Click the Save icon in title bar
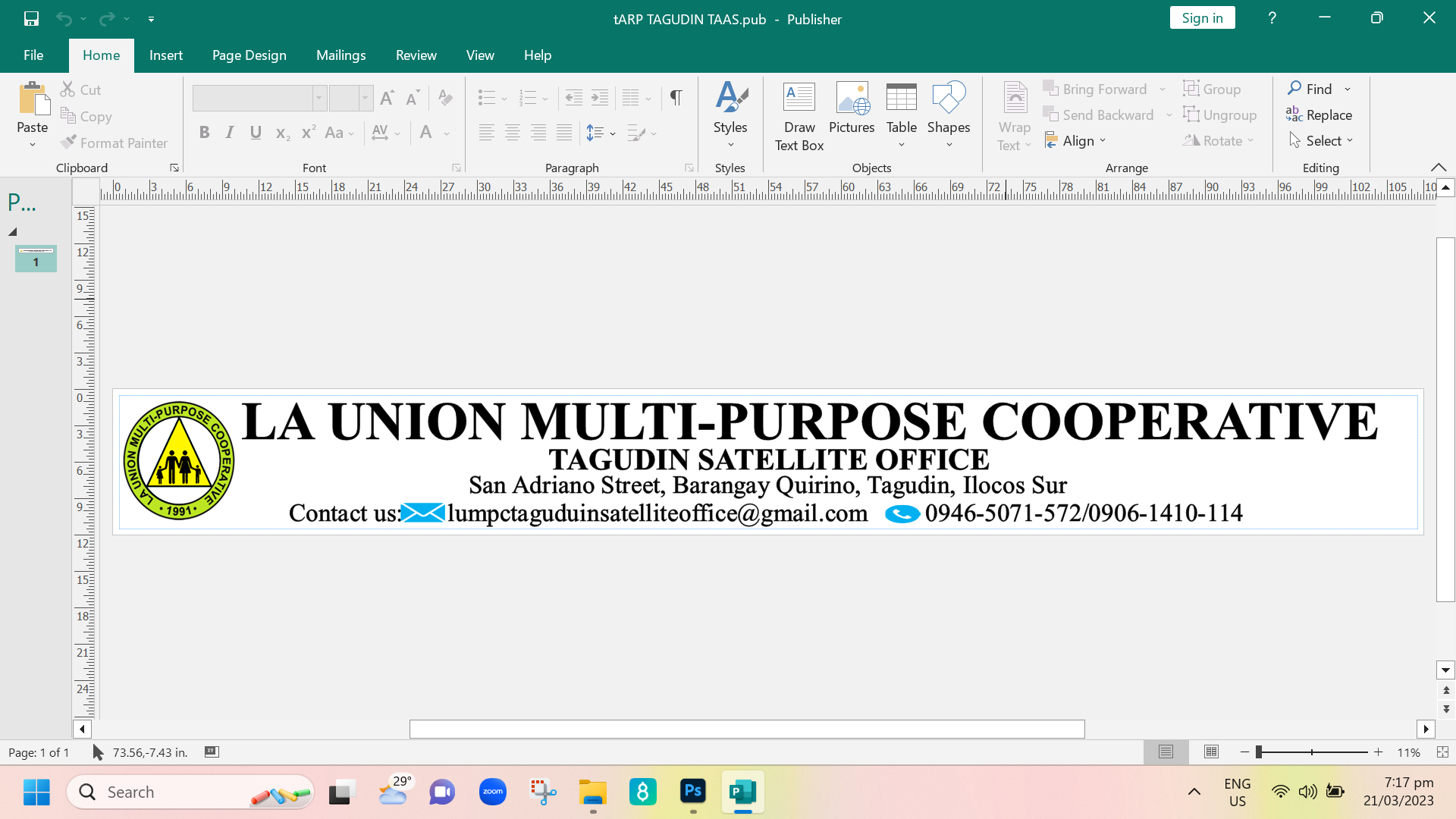Image resolution: width=1456 pixels, height=819 pixels. tap(31, 18)
